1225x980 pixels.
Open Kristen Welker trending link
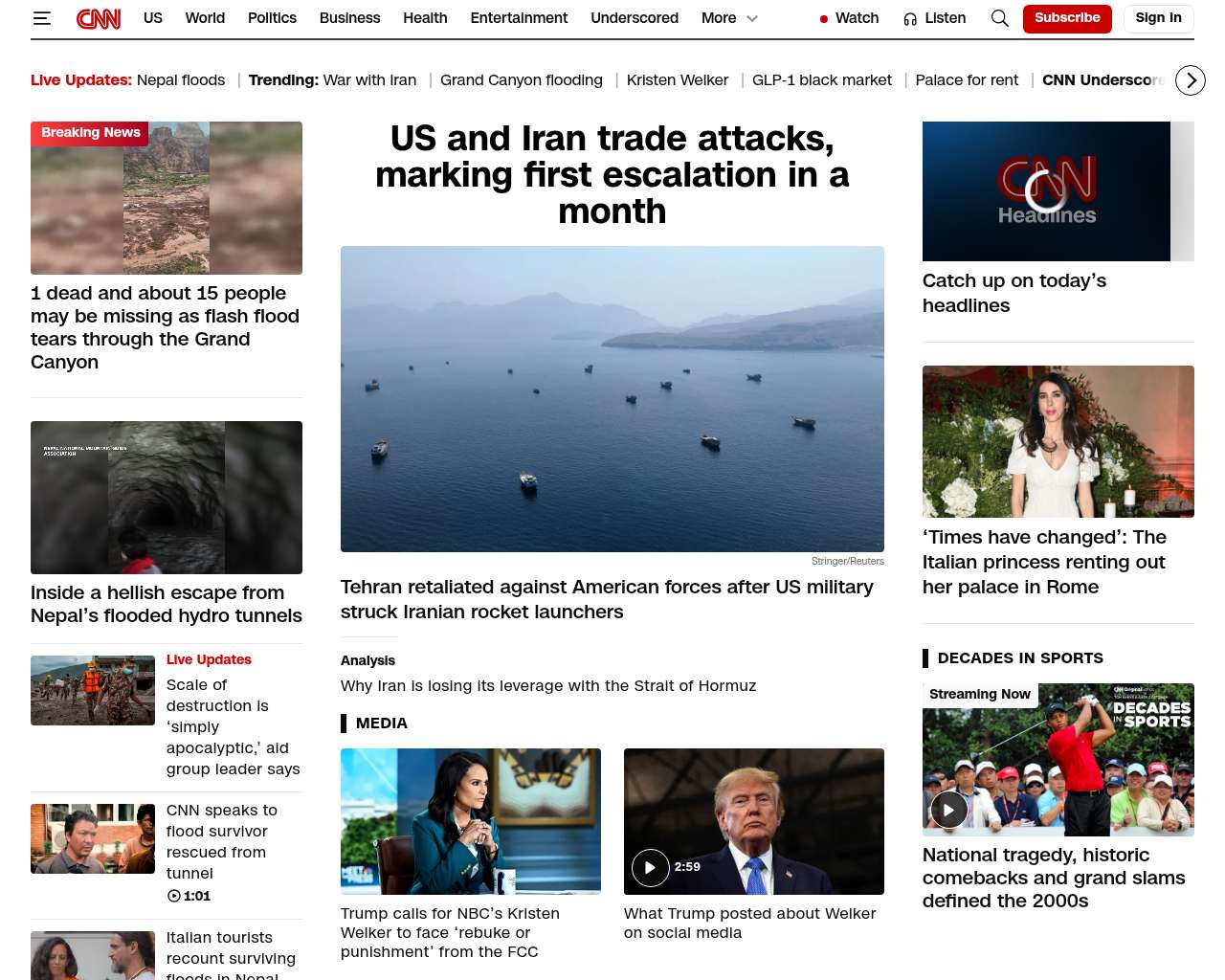(678, 80)
